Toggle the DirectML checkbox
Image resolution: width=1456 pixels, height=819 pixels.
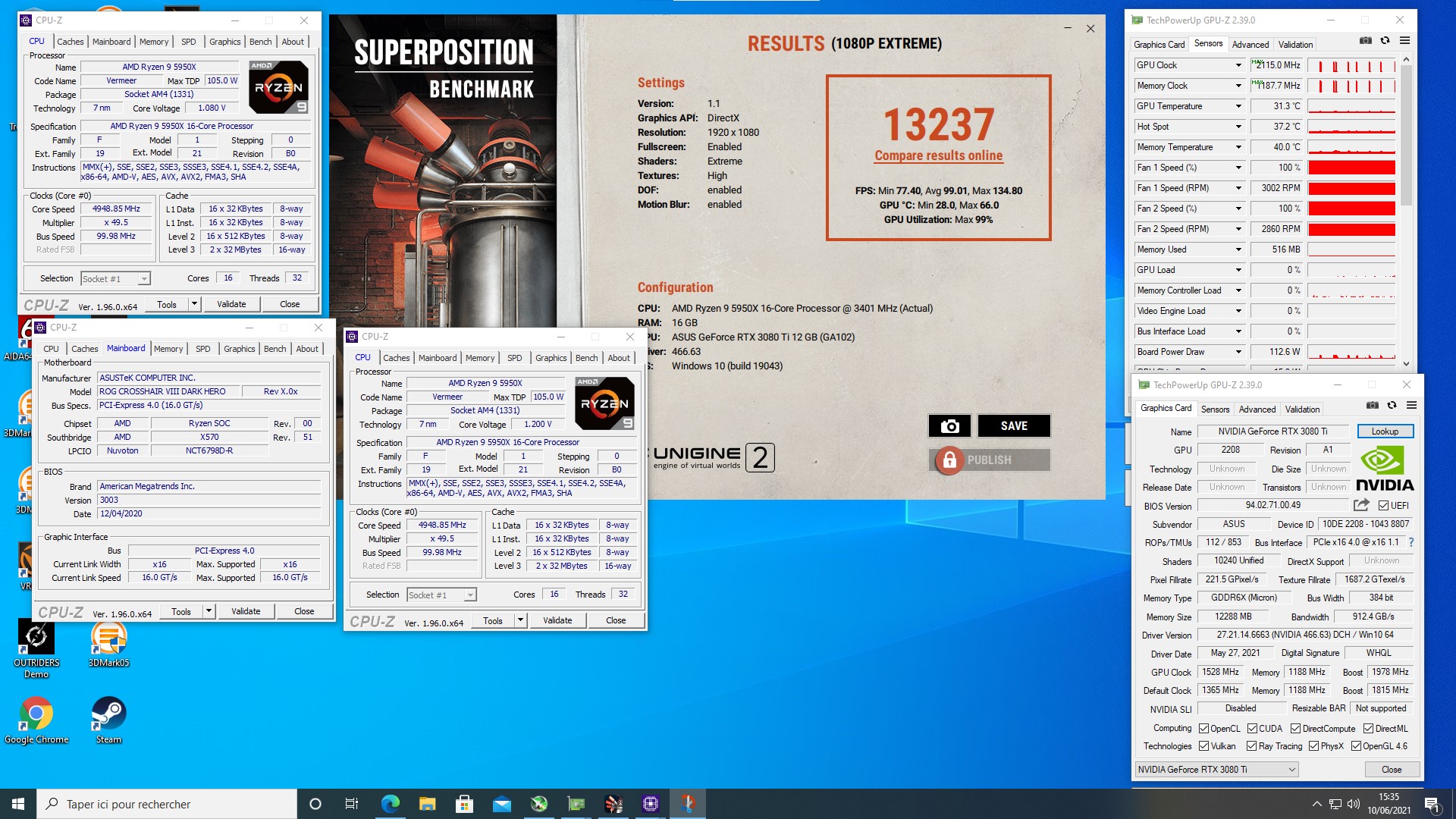point(1368,729)
